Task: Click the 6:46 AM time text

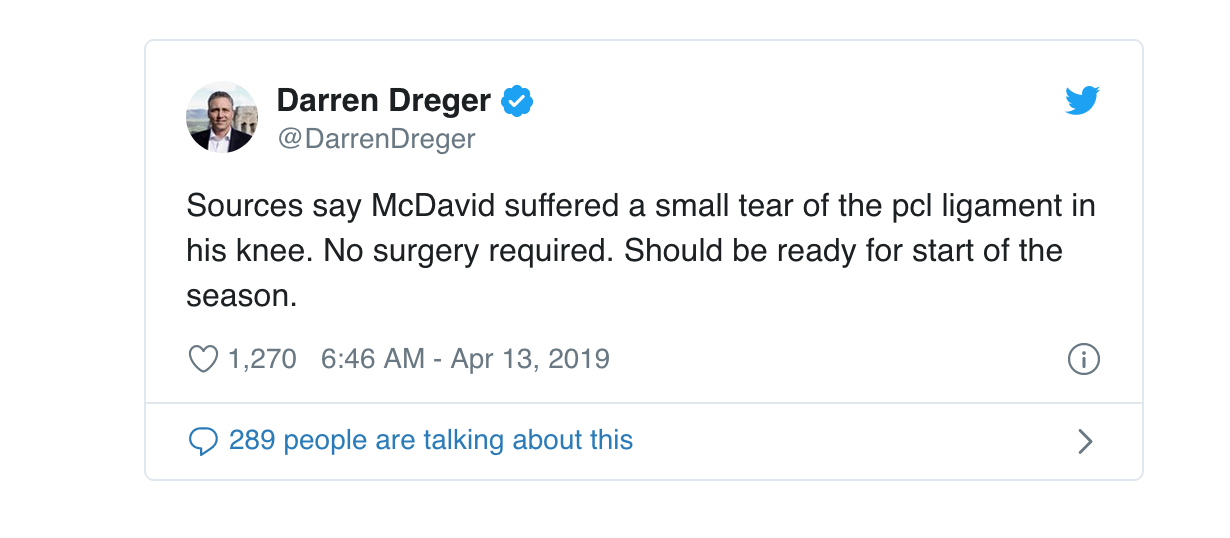Action: (372, 359)
